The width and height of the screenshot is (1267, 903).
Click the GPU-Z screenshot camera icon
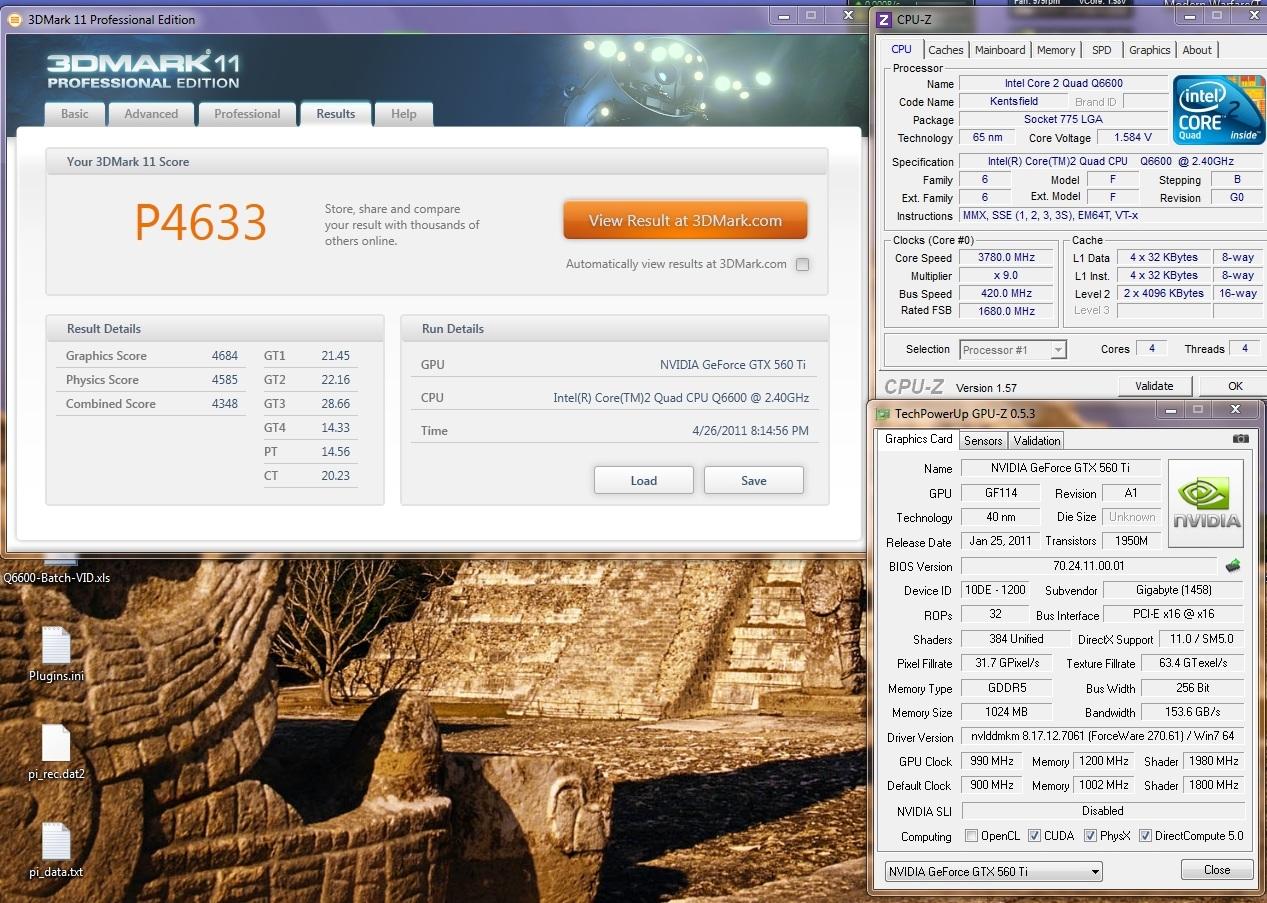click(1241, 439)
